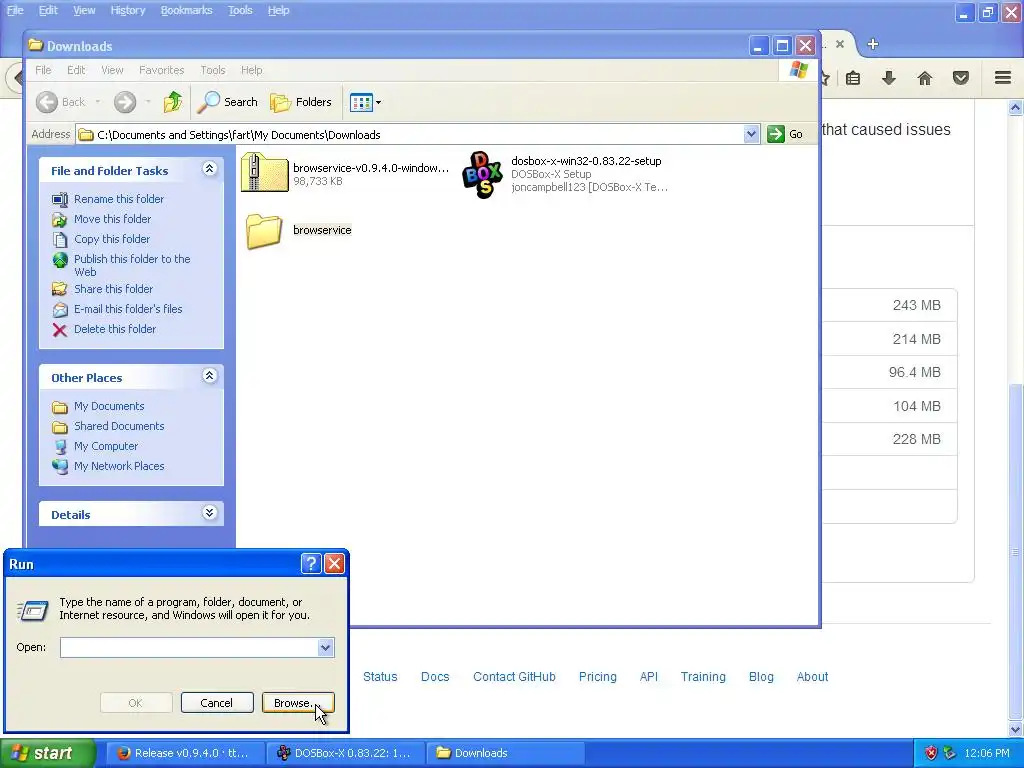Go up one folder level in Explorer

[x=172, y=102]
